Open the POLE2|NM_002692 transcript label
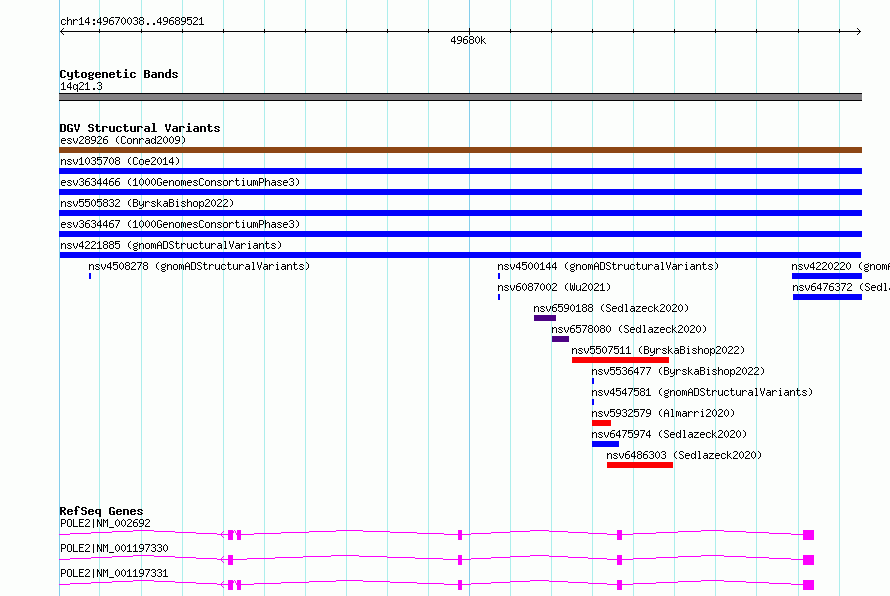The width and height of the screenshot is (890, 596). coord(105,523)
